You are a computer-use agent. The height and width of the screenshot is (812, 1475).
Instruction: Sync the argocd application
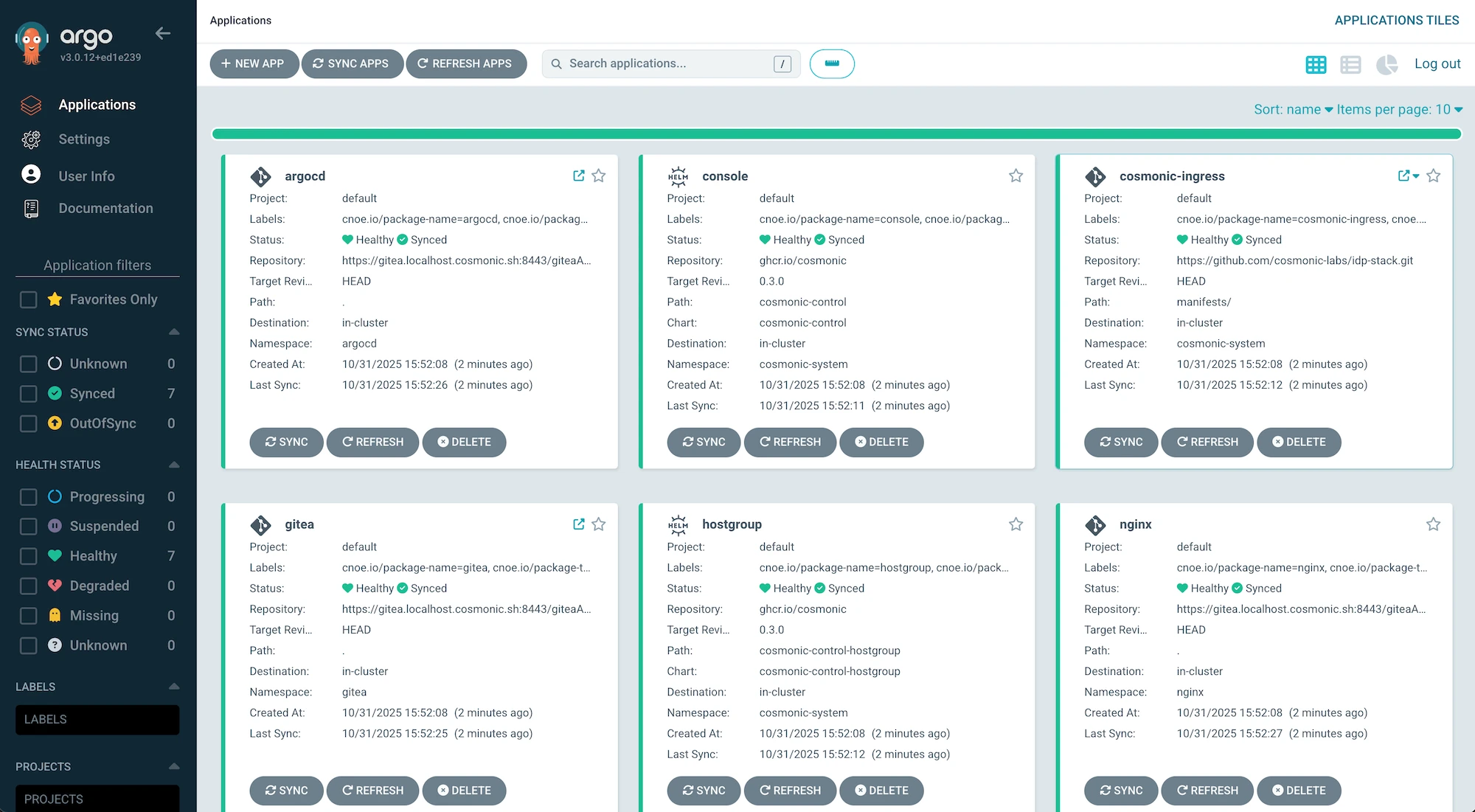point(286,442)
